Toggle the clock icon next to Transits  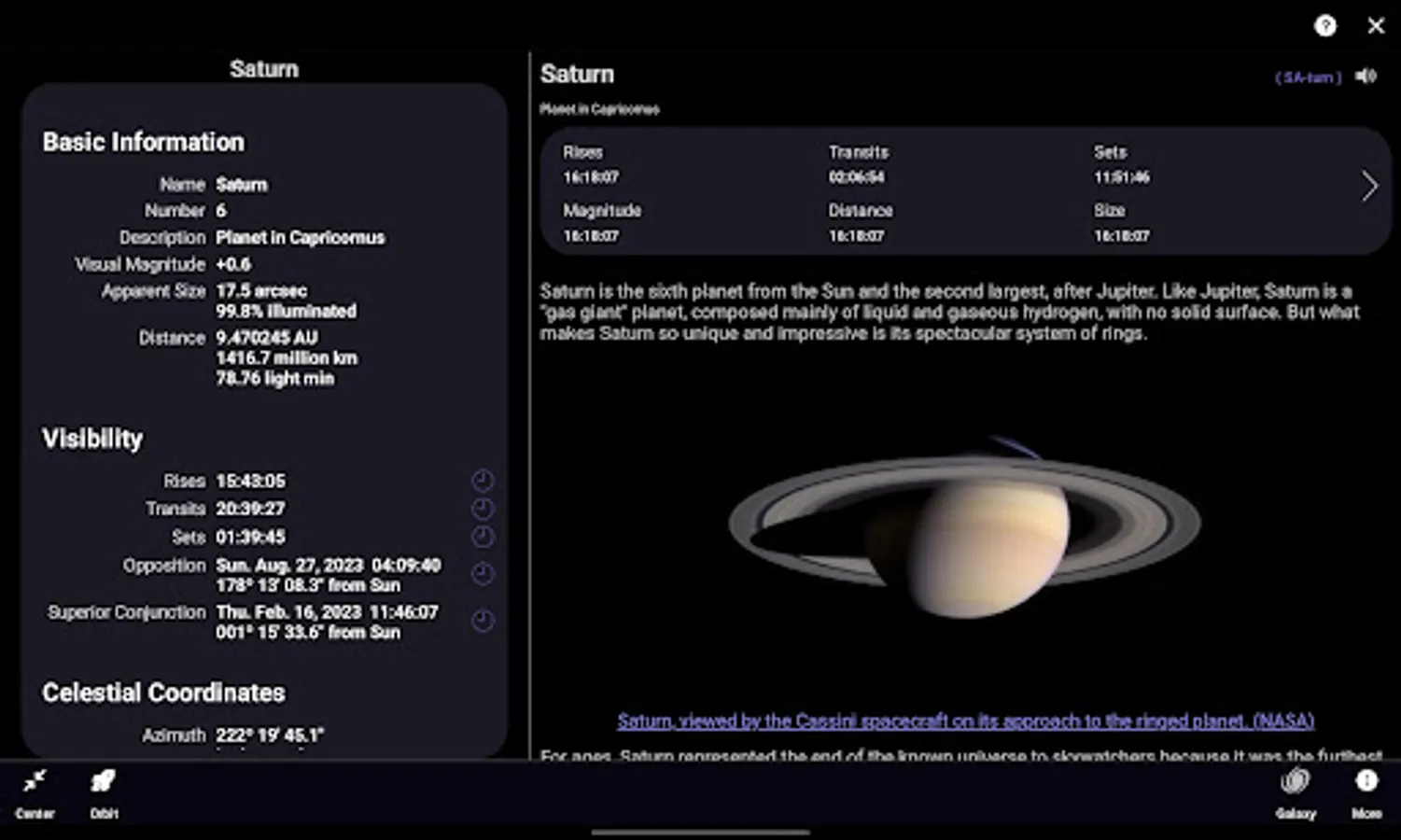(483, 508)
